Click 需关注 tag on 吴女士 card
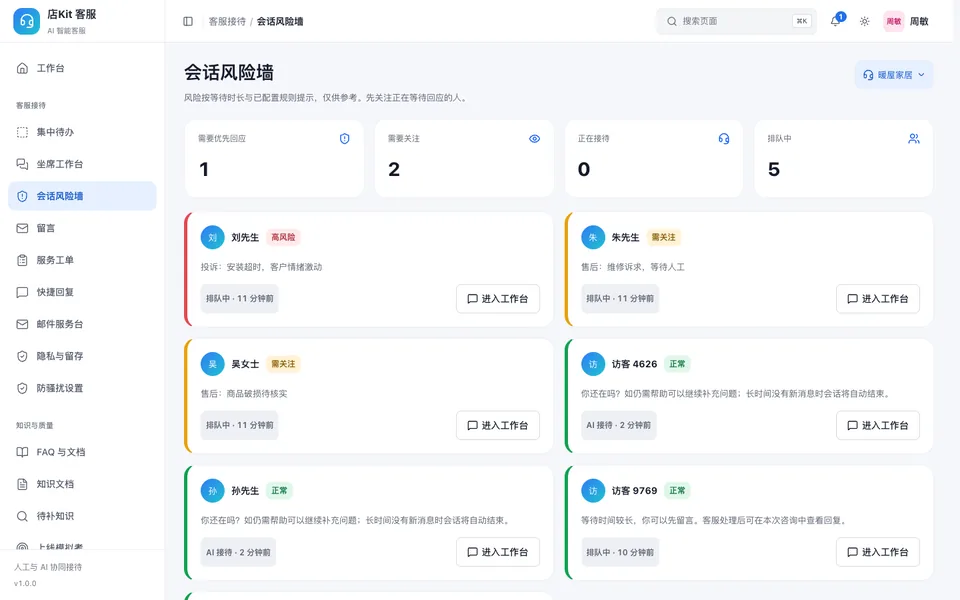 283,364
